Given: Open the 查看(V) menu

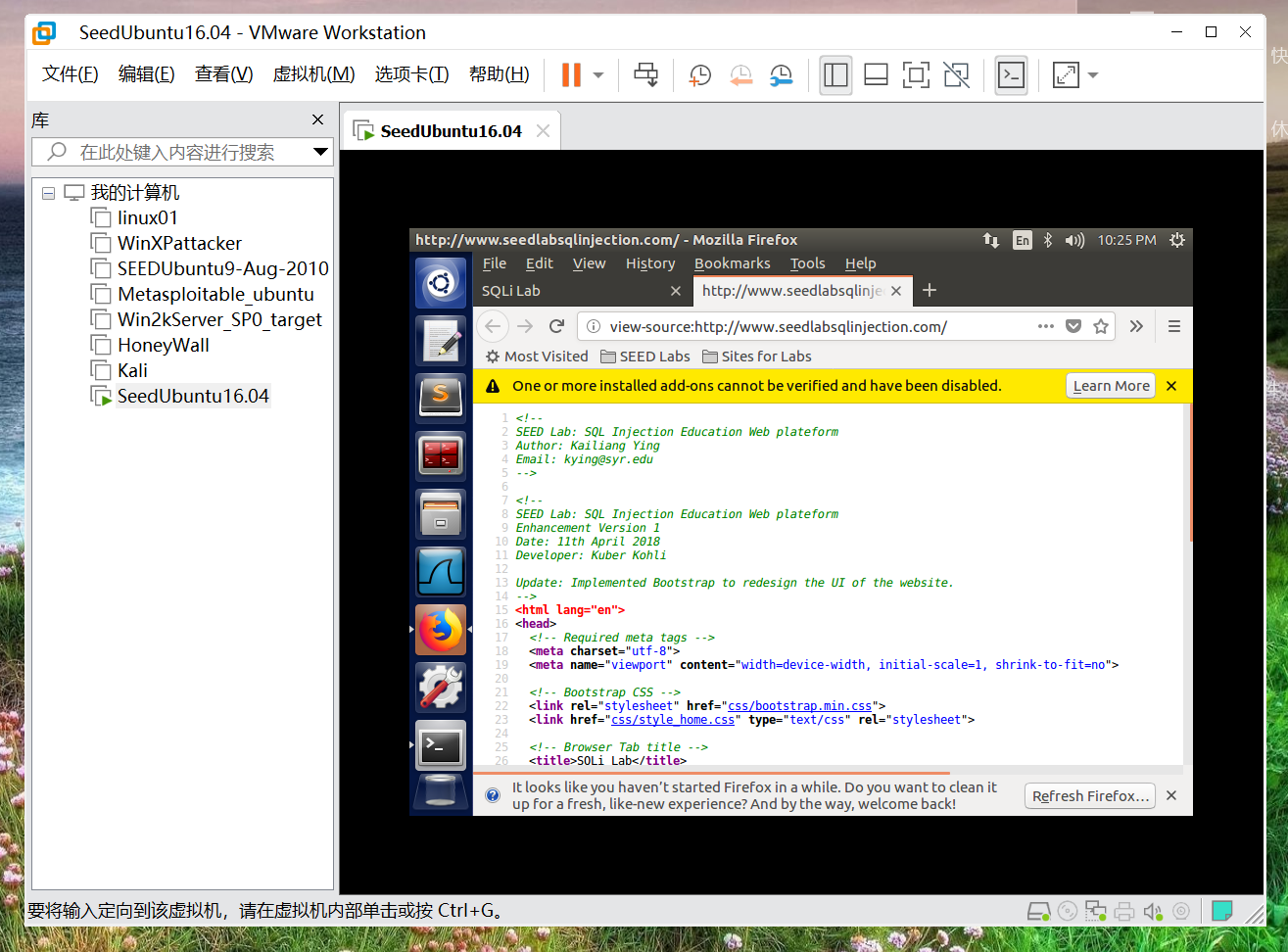Looking at the screenshot, I should click(x=224, y=74).
